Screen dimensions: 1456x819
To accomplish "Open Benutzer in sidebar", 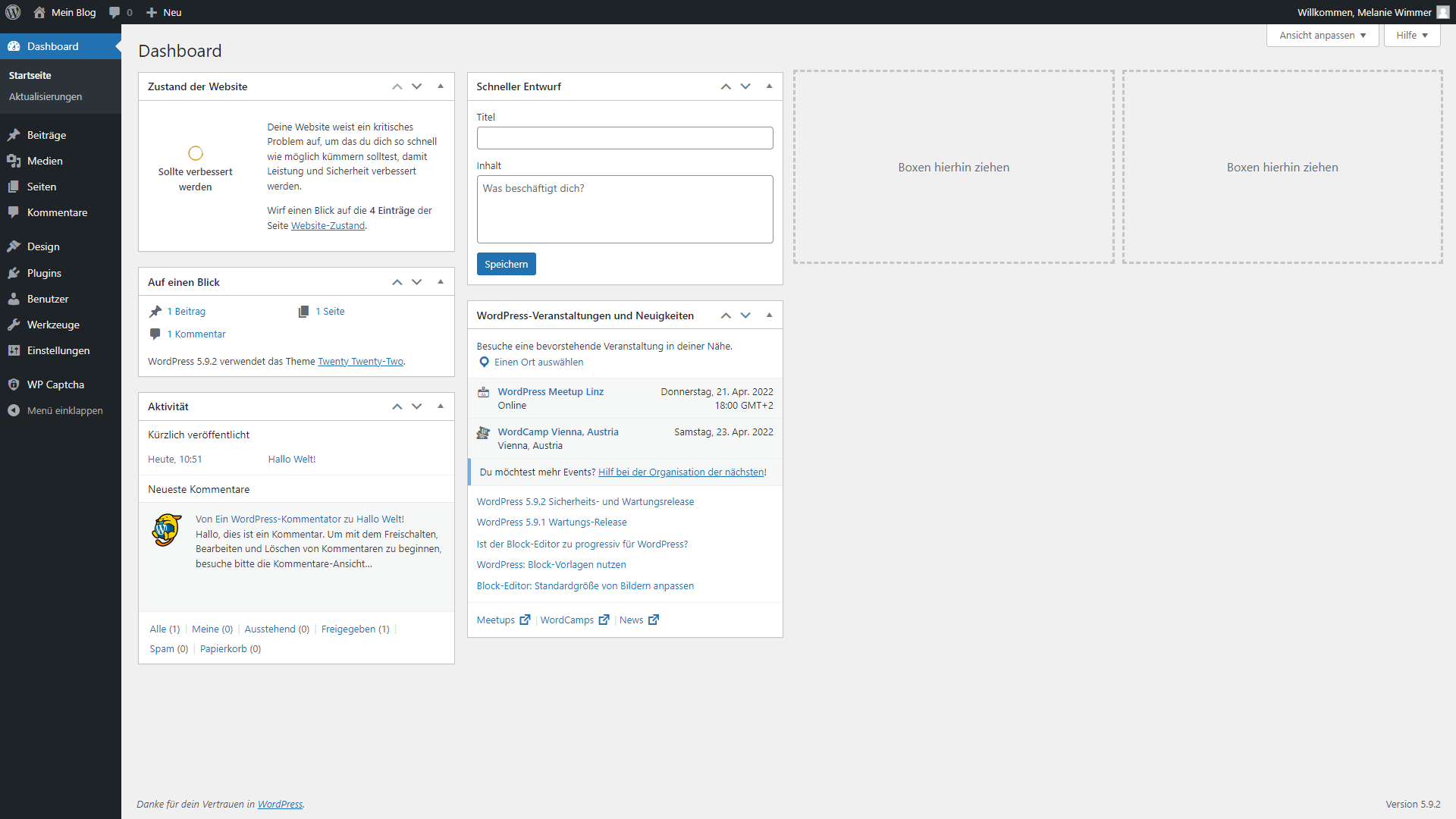I will 61,299.
